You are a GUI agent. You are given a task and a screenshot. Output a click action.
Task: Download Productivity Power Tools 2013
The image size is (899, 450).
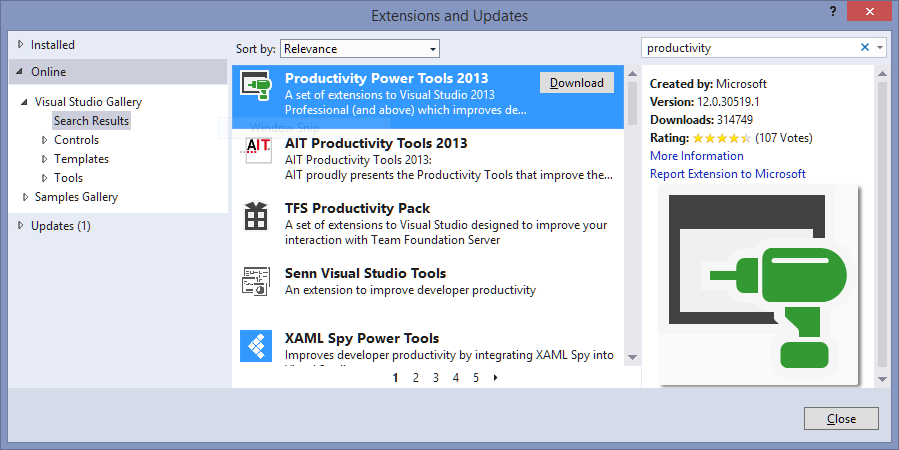577,83
